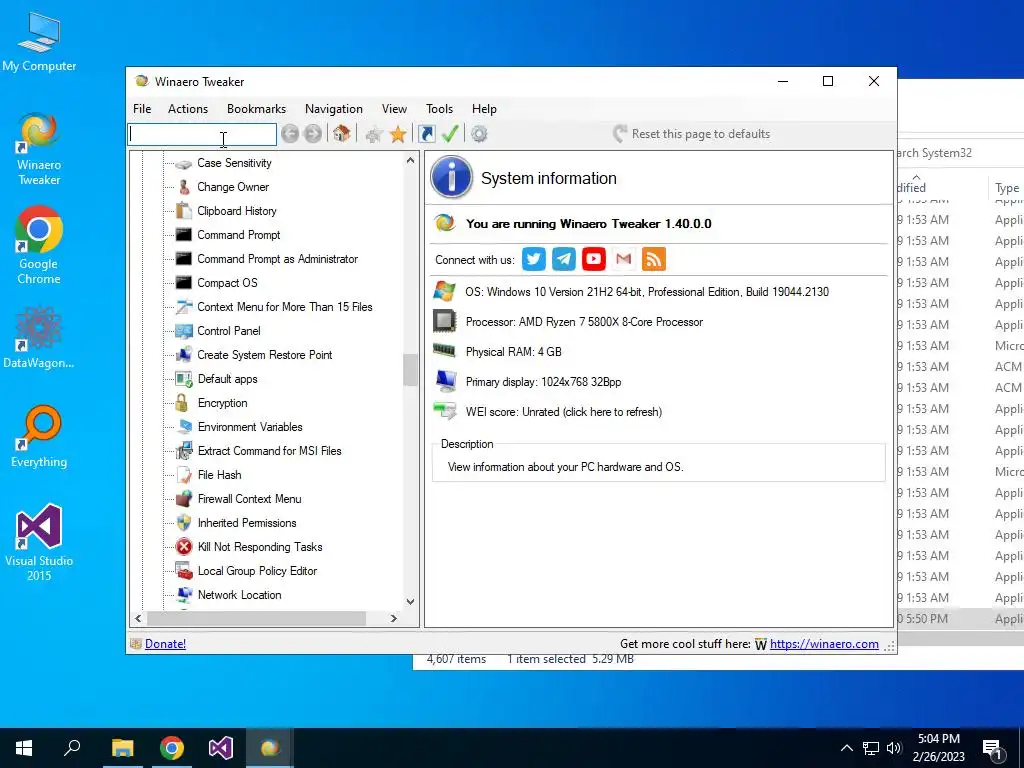
Task: Click the Encryption padlock icon
Action: [x=182, y=403]
